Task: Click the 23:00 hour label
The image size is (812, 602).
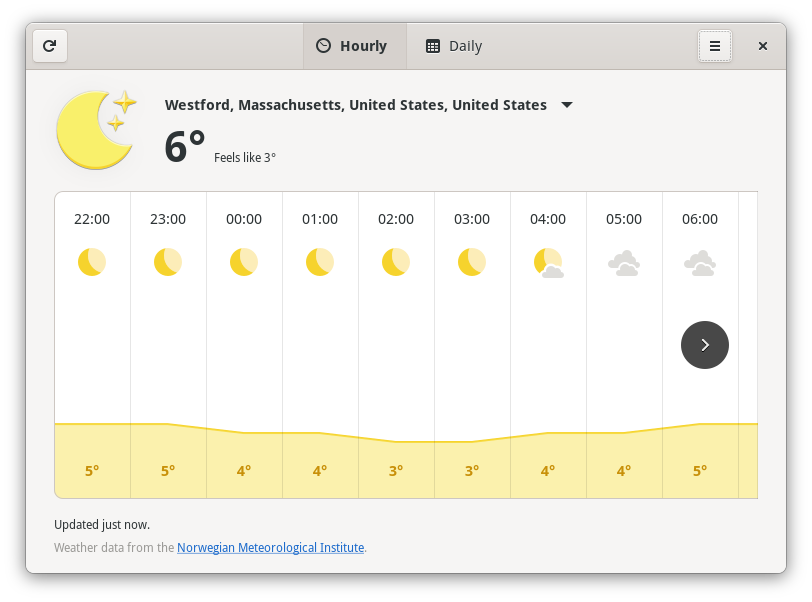Action: [x=168, y=219]
